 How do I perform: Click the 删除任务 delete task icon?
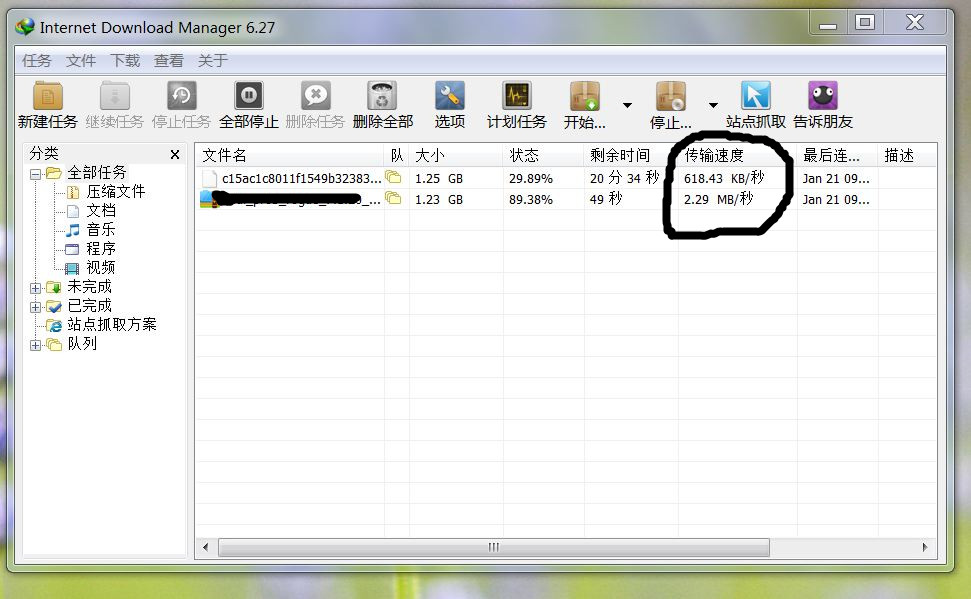pyautogui.click(x=315, y=96)
